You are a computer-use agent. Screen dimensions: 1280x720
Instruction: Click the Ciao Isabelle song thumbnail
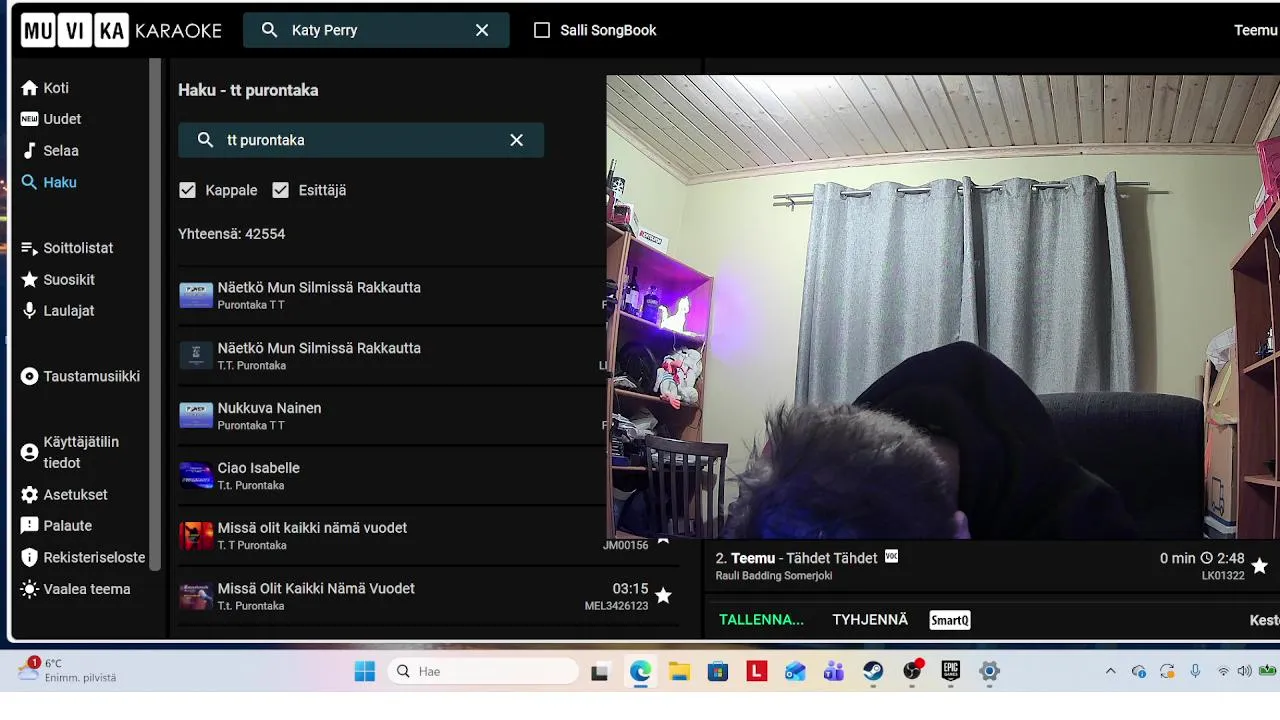click(x=196, y=475)
